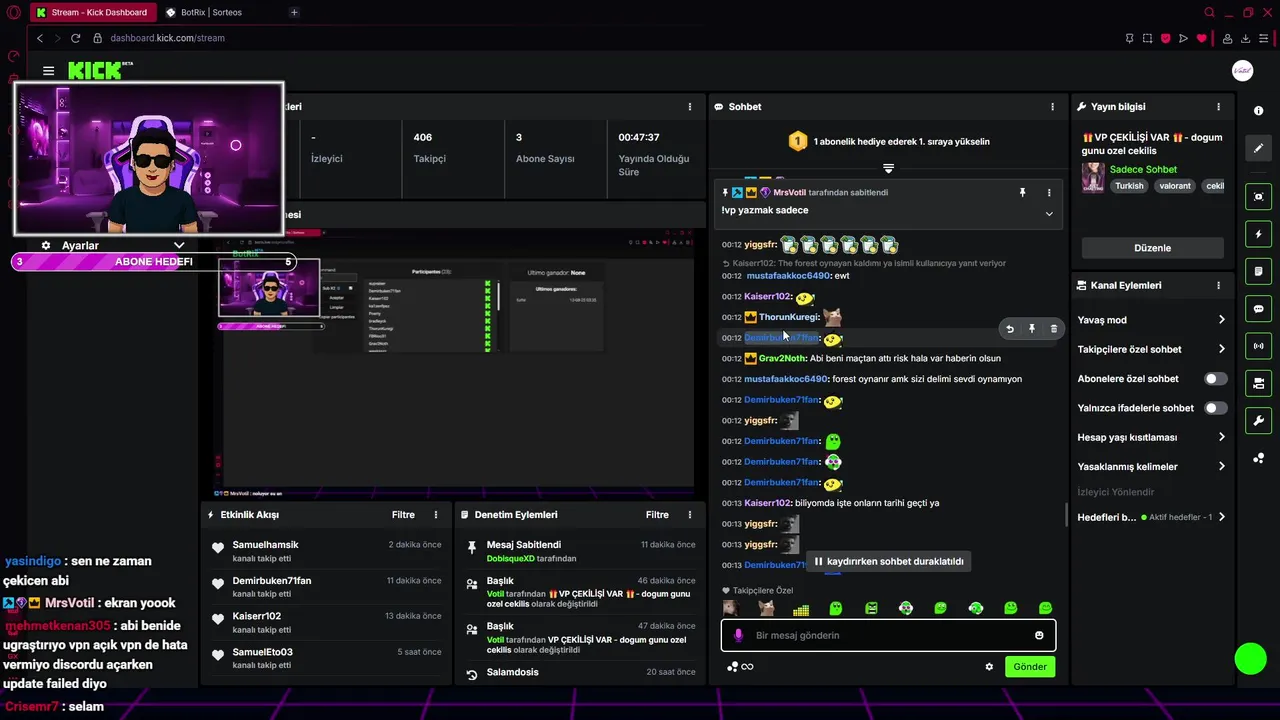Open Etkinlik Akışı three-dot menu
Image resolution: width=1280 pixels, height=720 pixels.
(x=435, y=515)
